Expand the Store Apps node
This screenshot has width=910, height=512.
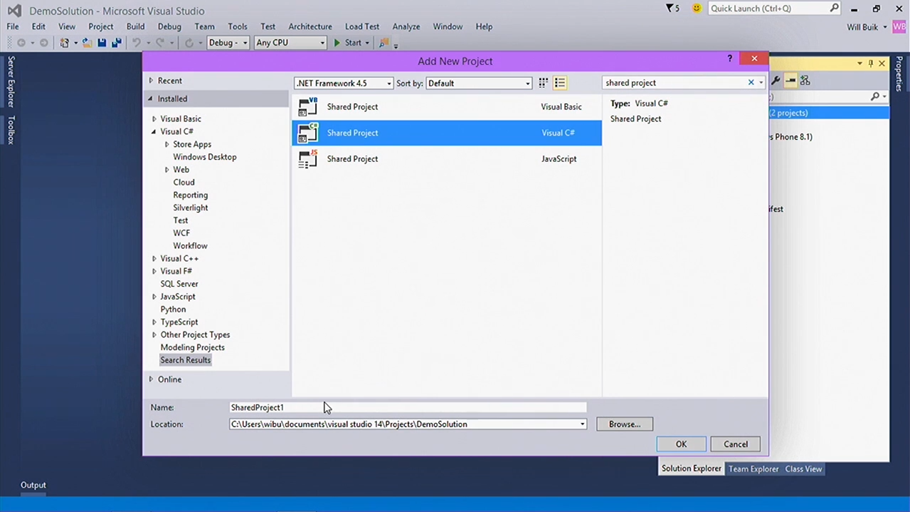[x=167, y=144]
